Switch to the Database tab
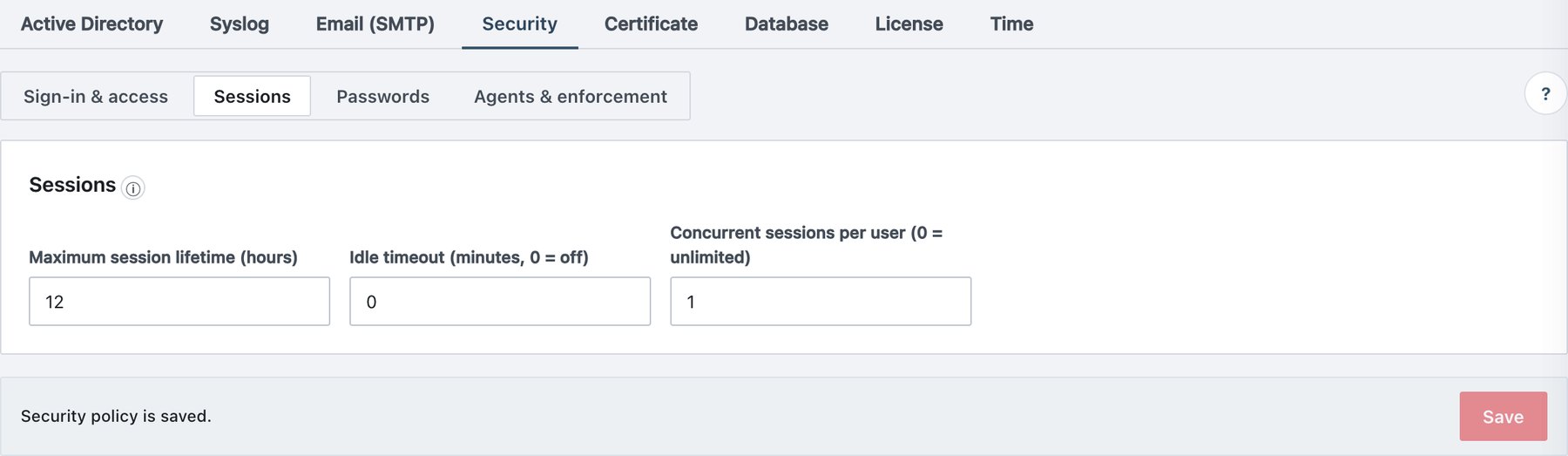 coord(787,24)
